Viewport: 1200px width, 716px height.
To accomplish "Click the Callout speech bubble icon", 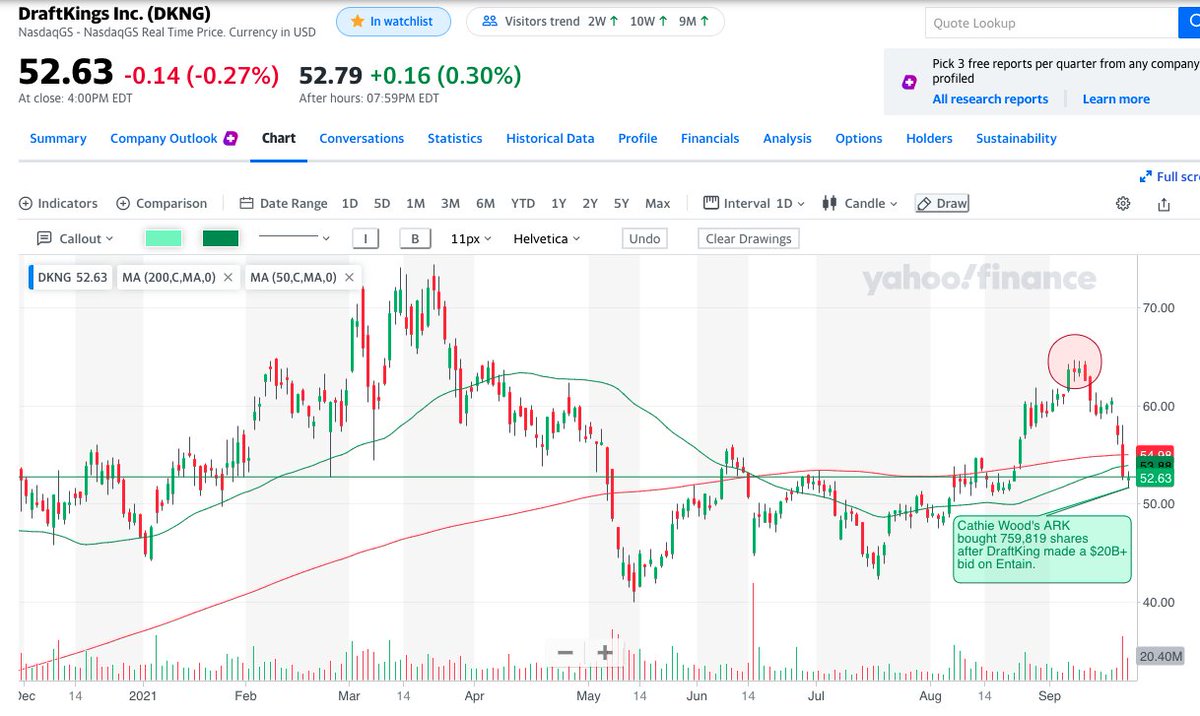I will click(44, 238).
